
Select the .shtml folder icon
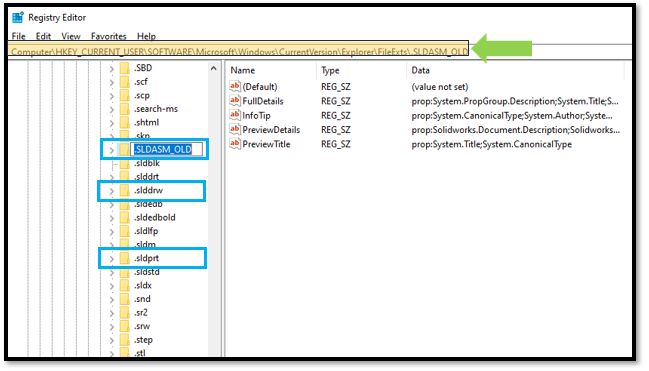point(125,123)
